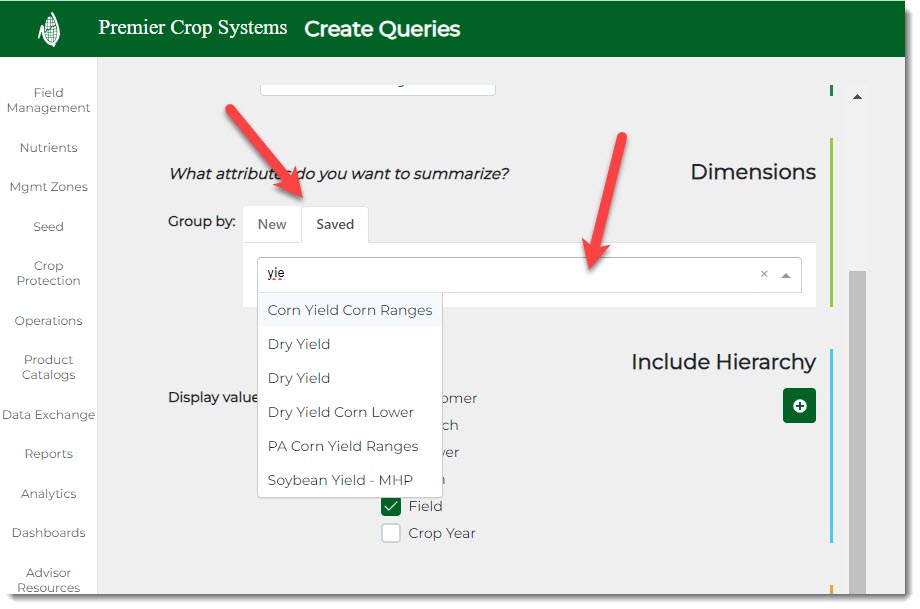
Task: Open the Dashboards sidebar item
Action: click(x=48, y=533)
